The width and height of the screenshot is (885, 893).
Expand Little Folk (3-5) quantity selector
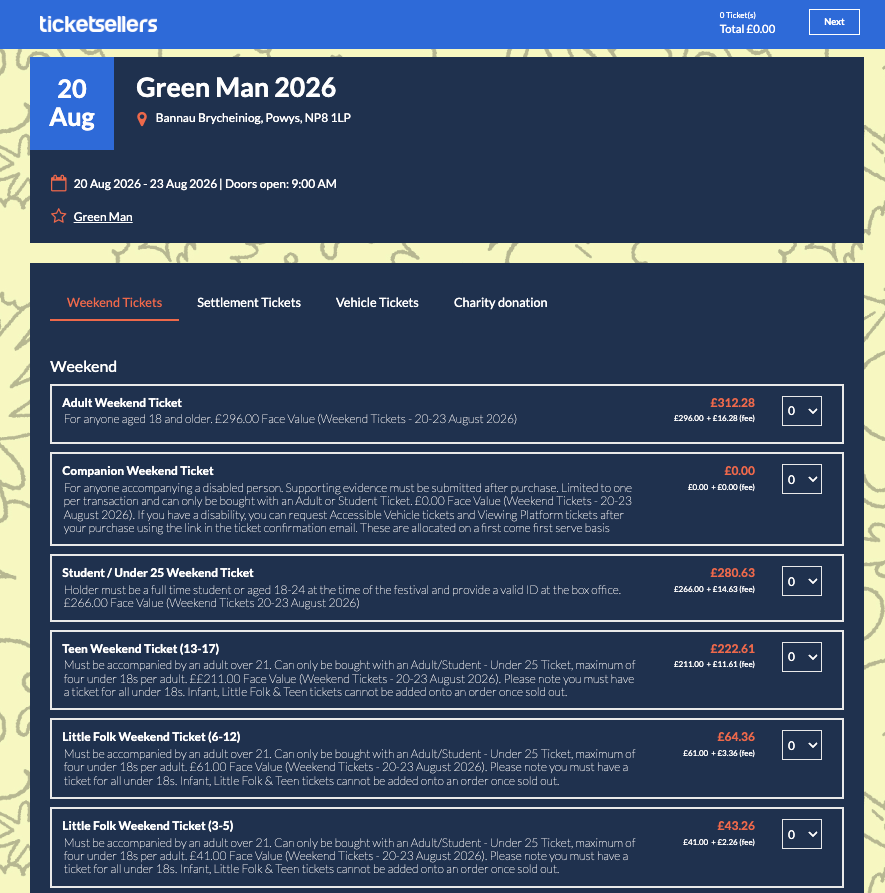point(801,834)
